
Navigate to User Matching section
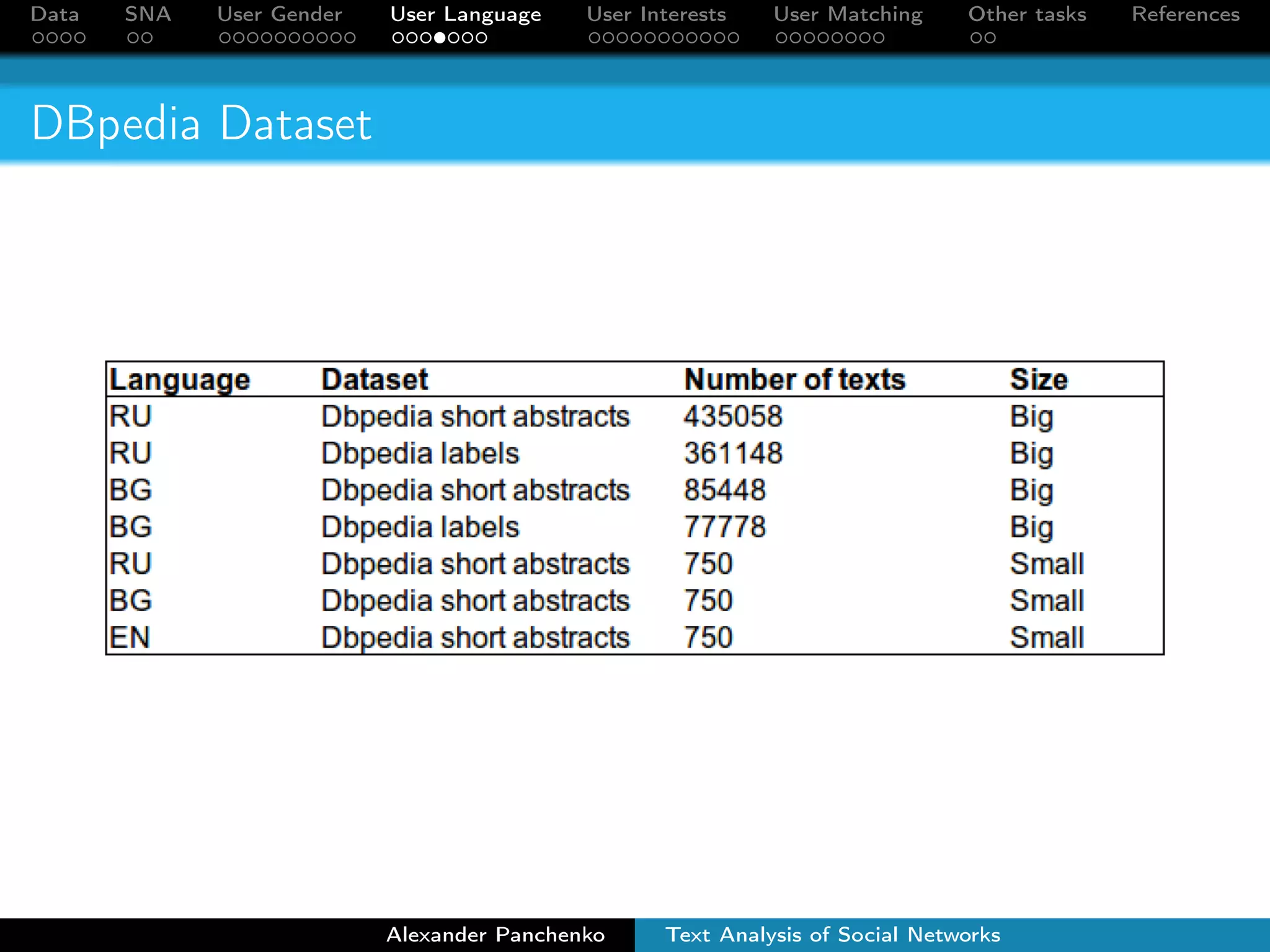click(x=848, y=14)
